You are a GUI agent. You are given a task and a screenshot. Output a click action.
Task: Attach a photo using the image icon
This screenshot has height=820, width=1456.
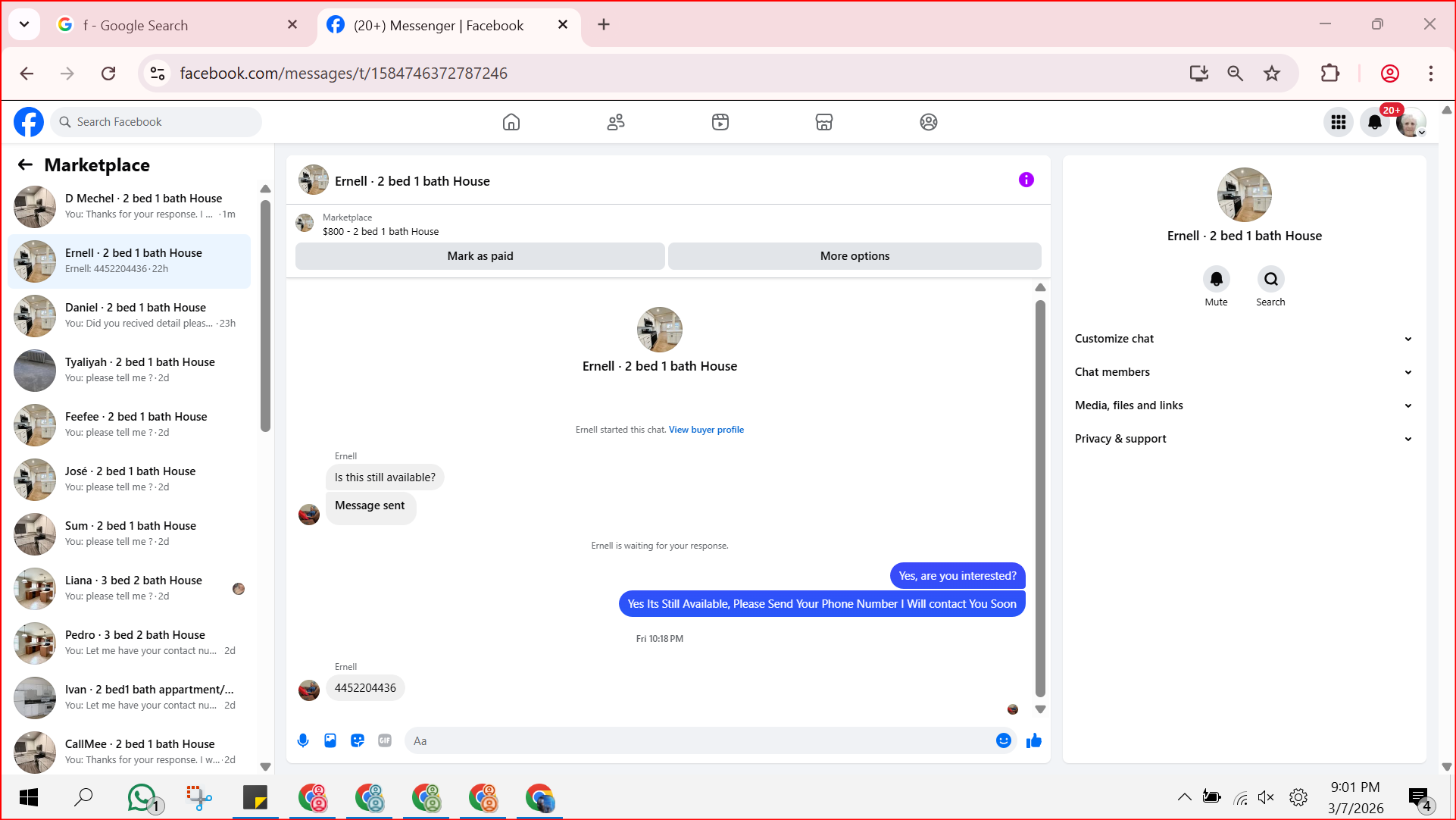click(330, 740)
